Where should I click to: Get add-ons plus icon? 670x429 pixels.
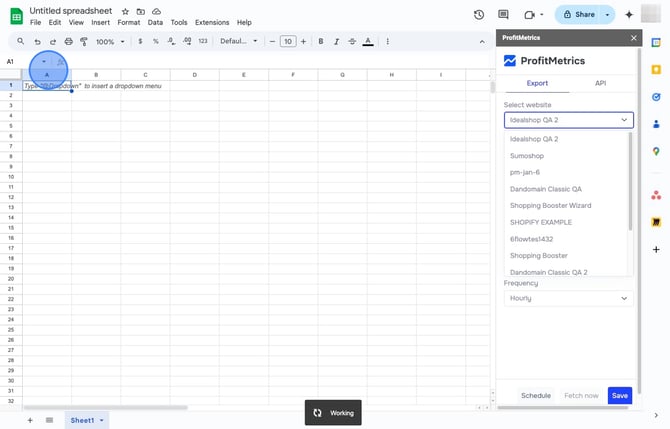click(656, 249)
